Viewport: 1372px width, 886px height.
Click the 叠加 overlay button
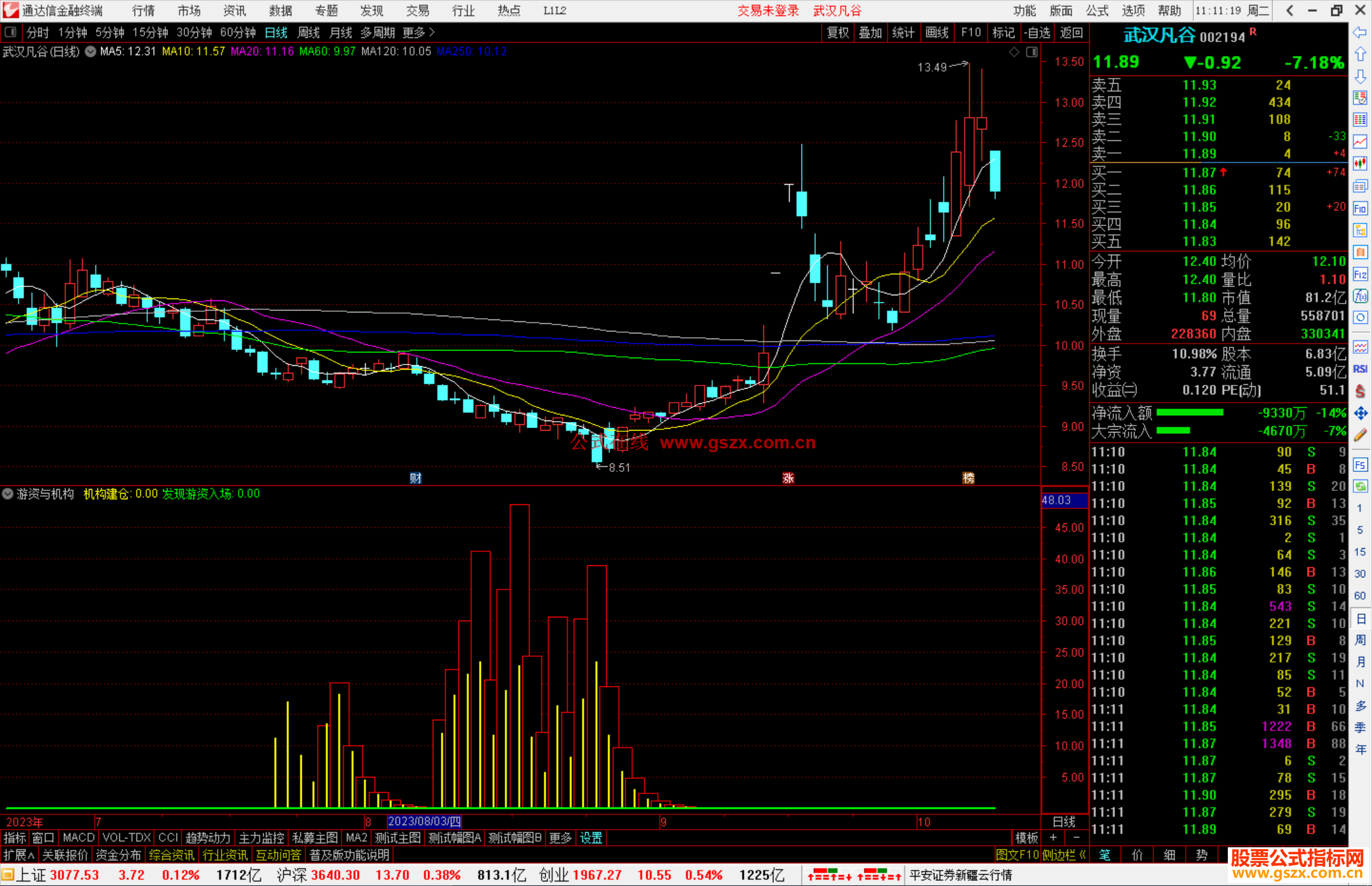(871, 32)
